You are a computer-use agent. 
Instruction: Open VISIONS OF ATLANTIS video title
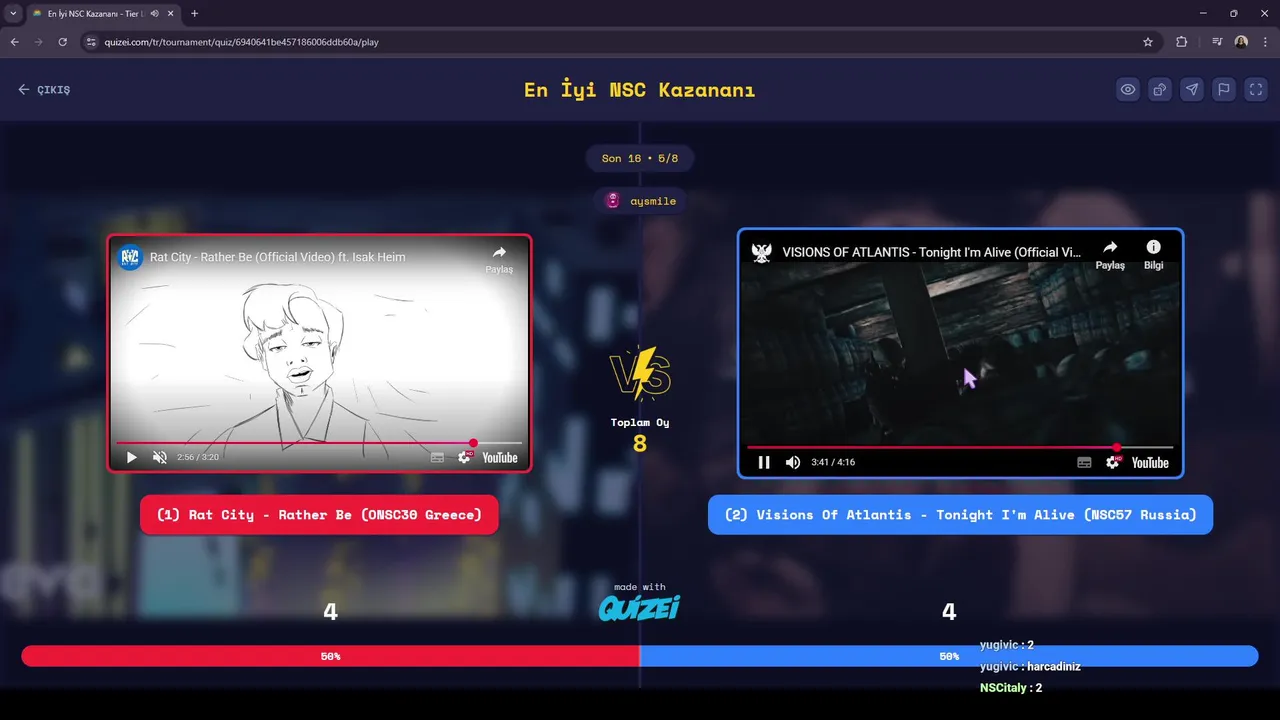pos(931,252)
